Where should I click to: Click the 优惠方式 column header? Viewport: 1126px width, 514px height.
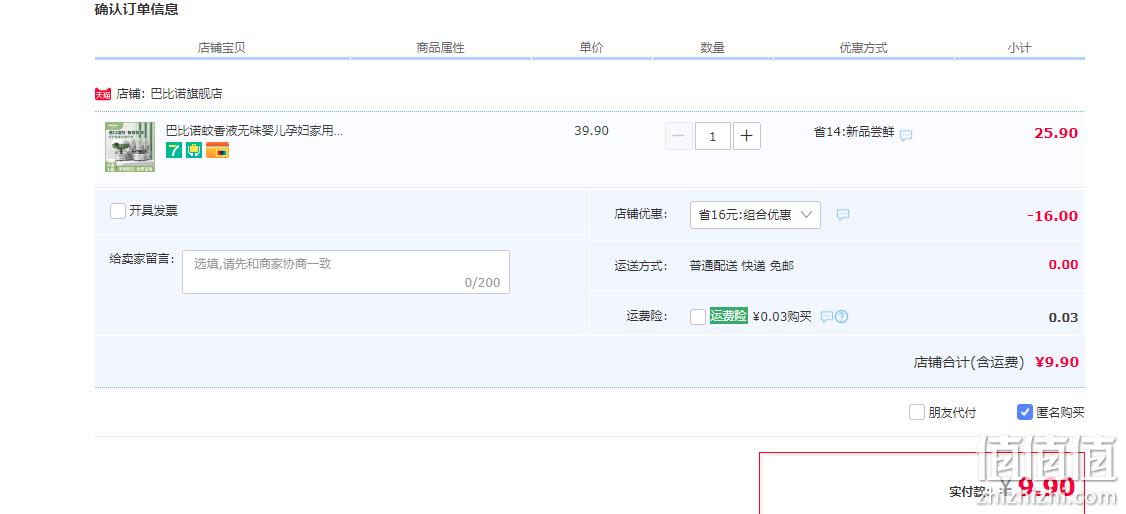point(863,48)
